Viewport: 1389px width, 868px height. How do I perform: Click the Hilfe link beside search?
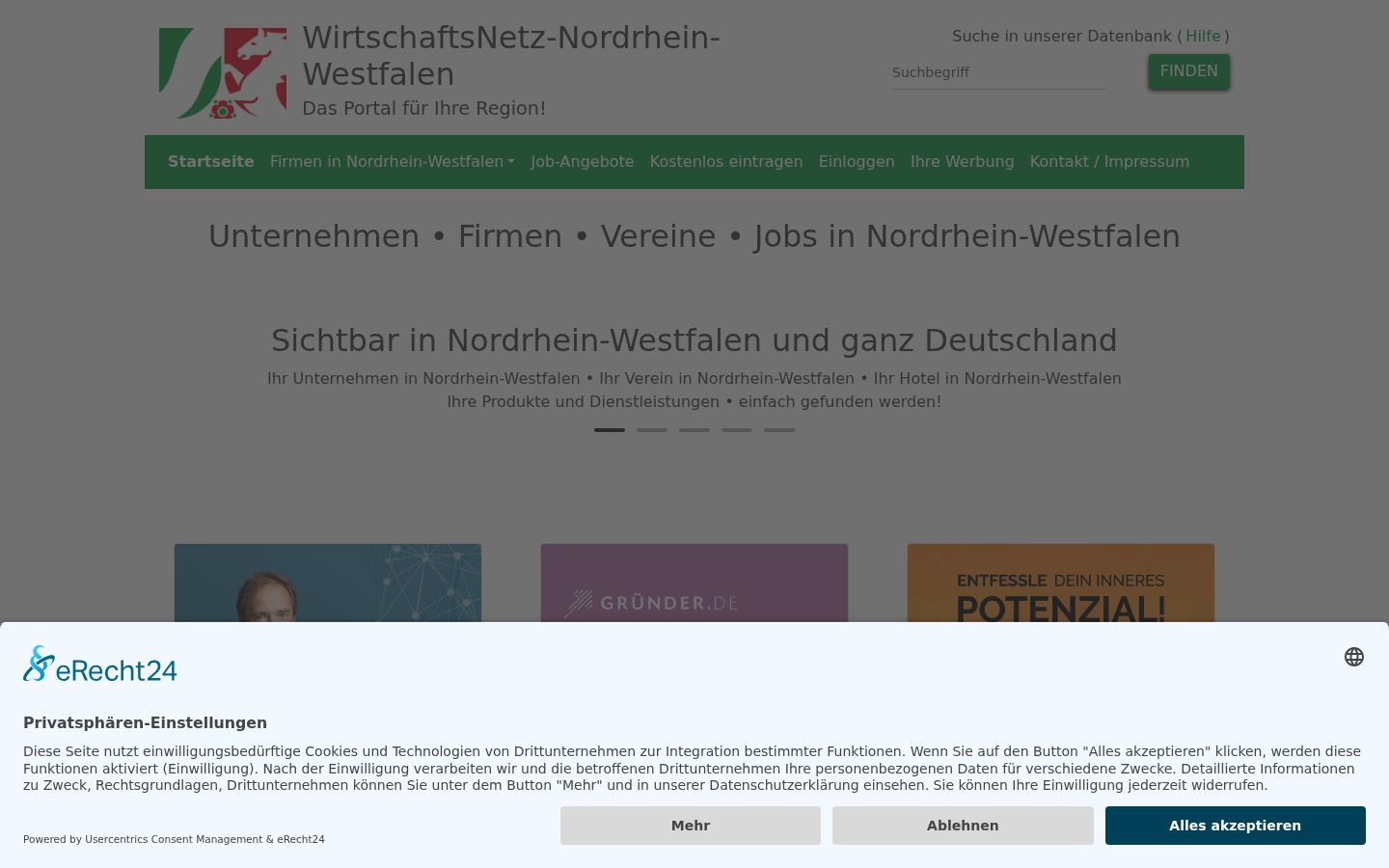pyautogui.click(x=1203, y=37)
